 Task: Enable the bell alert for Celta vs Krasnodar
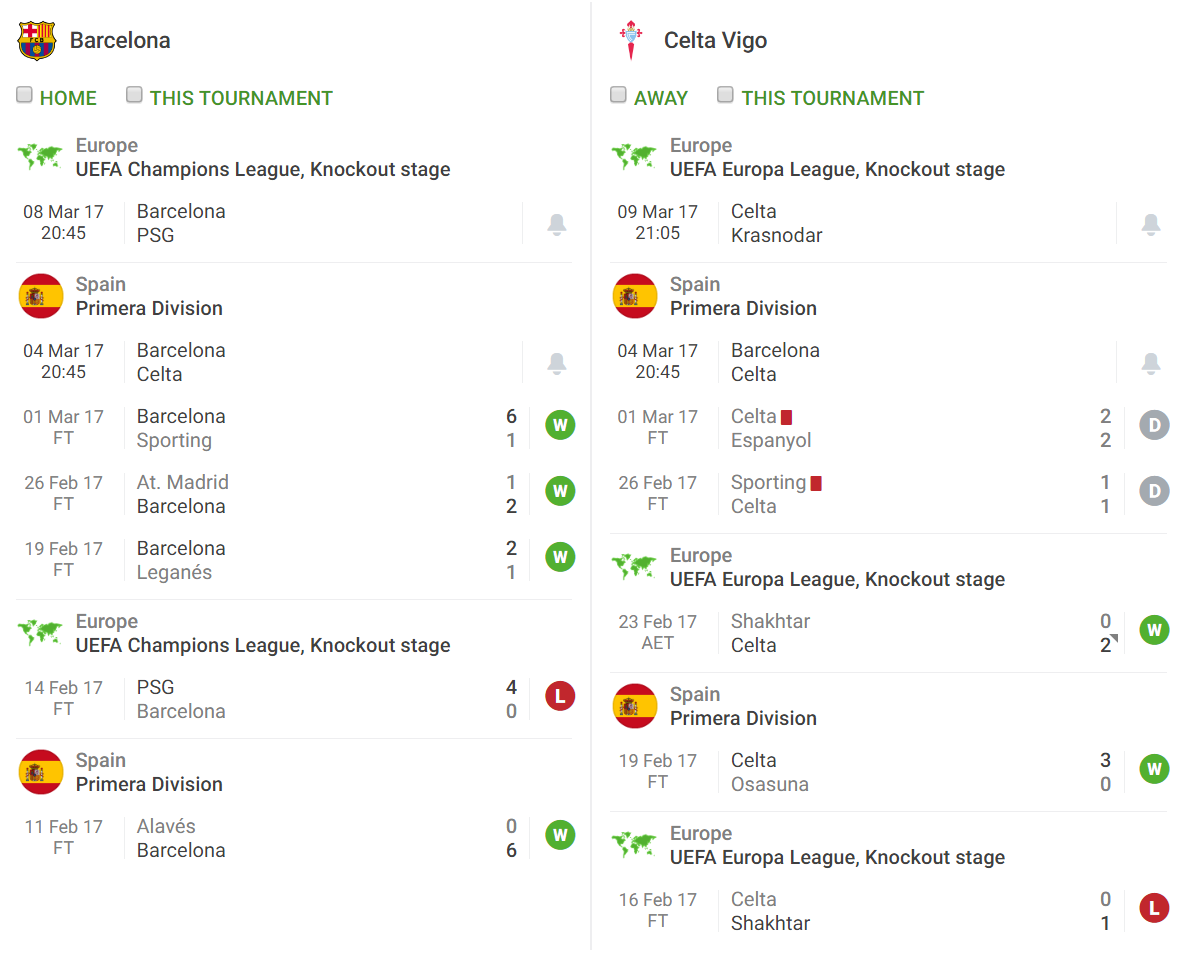pos(1151,224)
